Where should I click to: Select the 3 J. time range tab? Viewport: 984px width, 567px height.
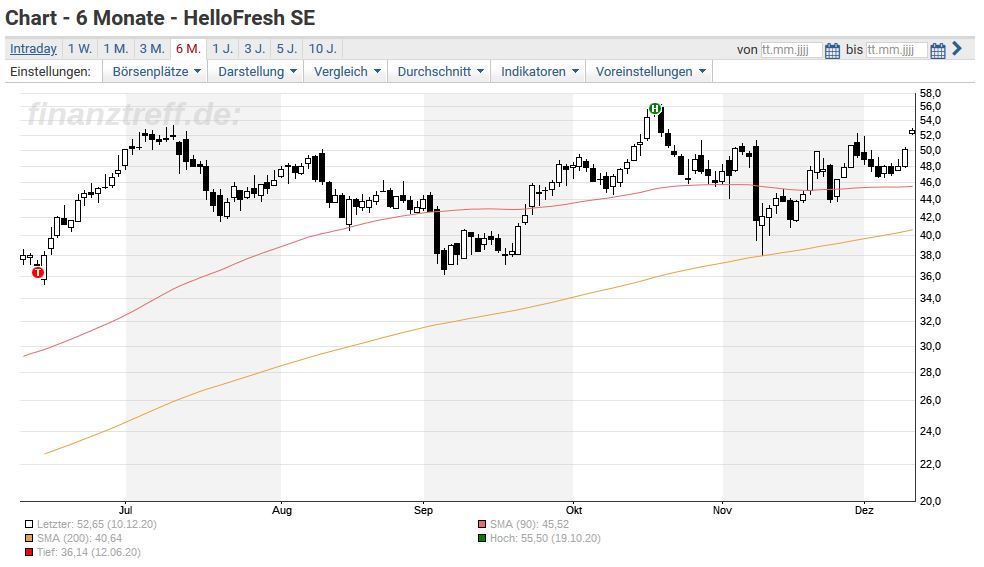click(255, 49)
